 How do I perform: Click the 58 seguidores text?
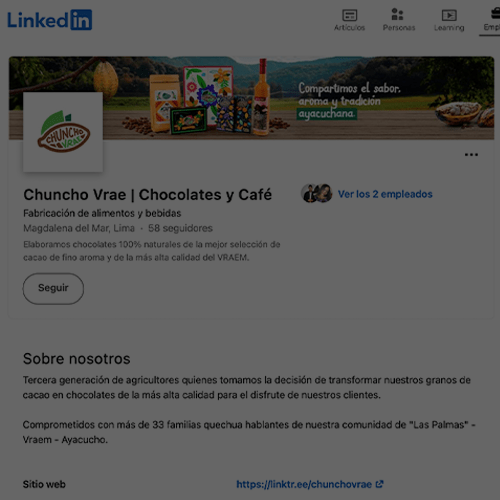tap(180, 228)
